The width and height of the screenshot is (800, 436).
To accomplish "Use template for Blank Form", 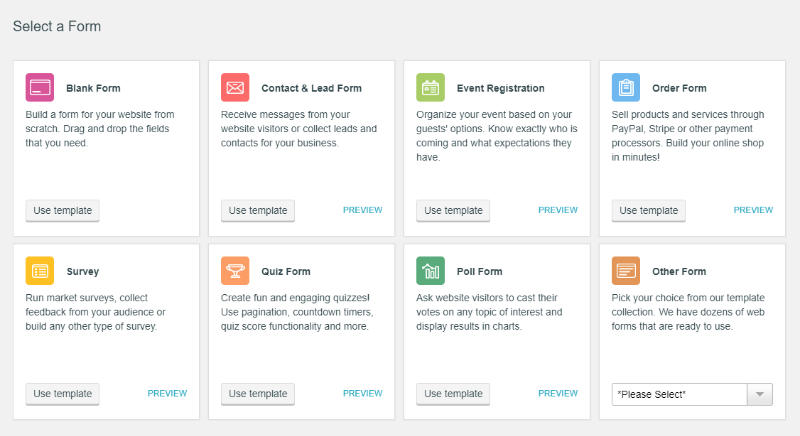I will click(x=63, y=211).
